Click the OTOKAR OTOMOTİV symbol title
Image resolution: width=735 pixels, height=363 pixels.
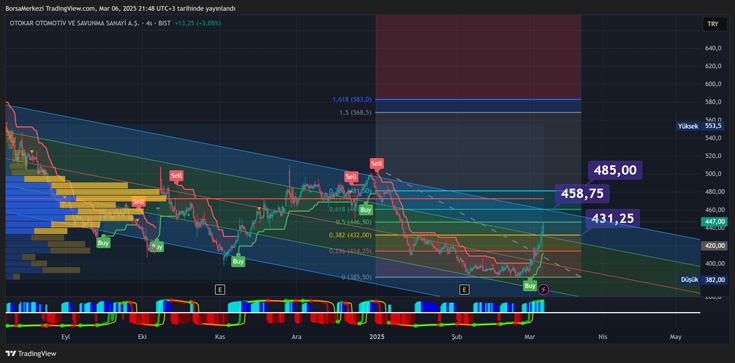pos(76,23)
